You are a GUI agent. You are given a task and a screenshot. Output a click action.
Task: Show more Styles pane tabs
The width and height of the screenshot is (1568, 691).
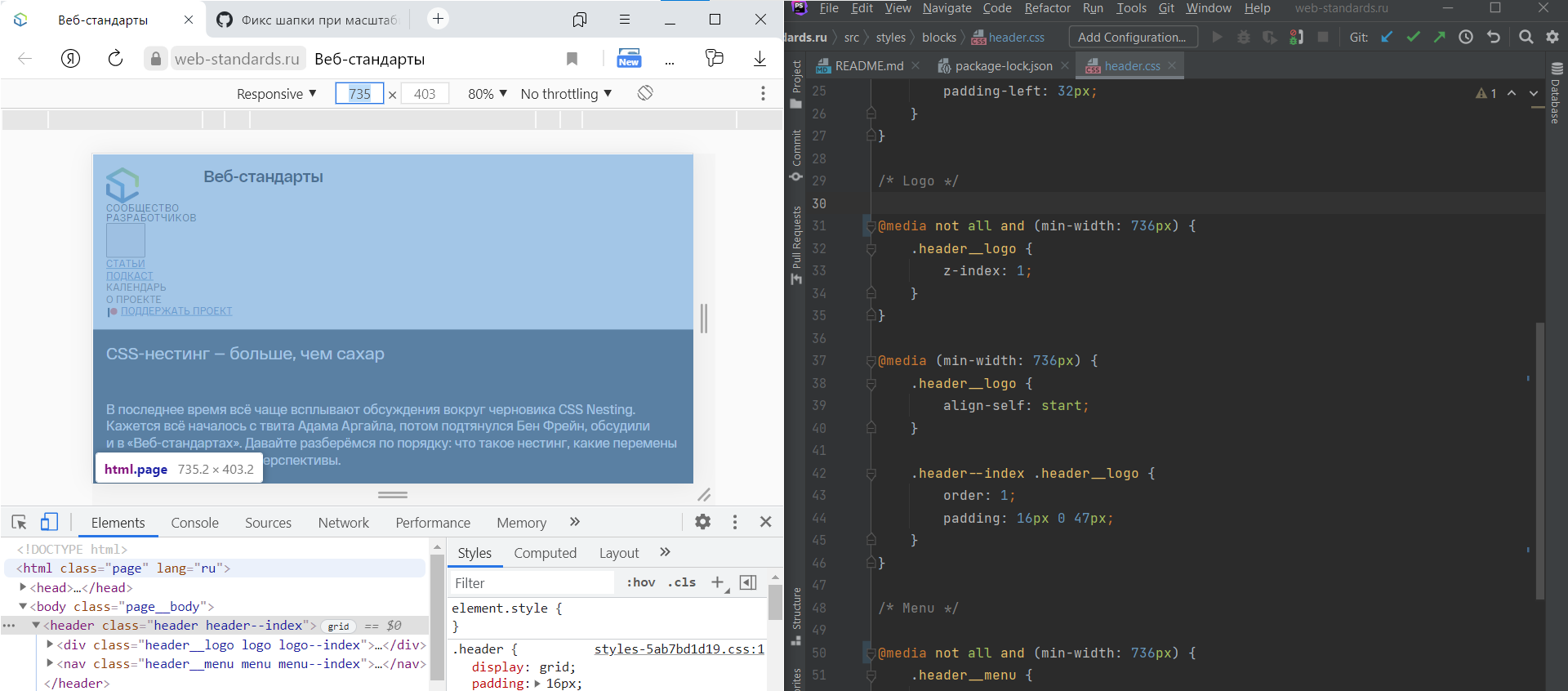(665, 552)
